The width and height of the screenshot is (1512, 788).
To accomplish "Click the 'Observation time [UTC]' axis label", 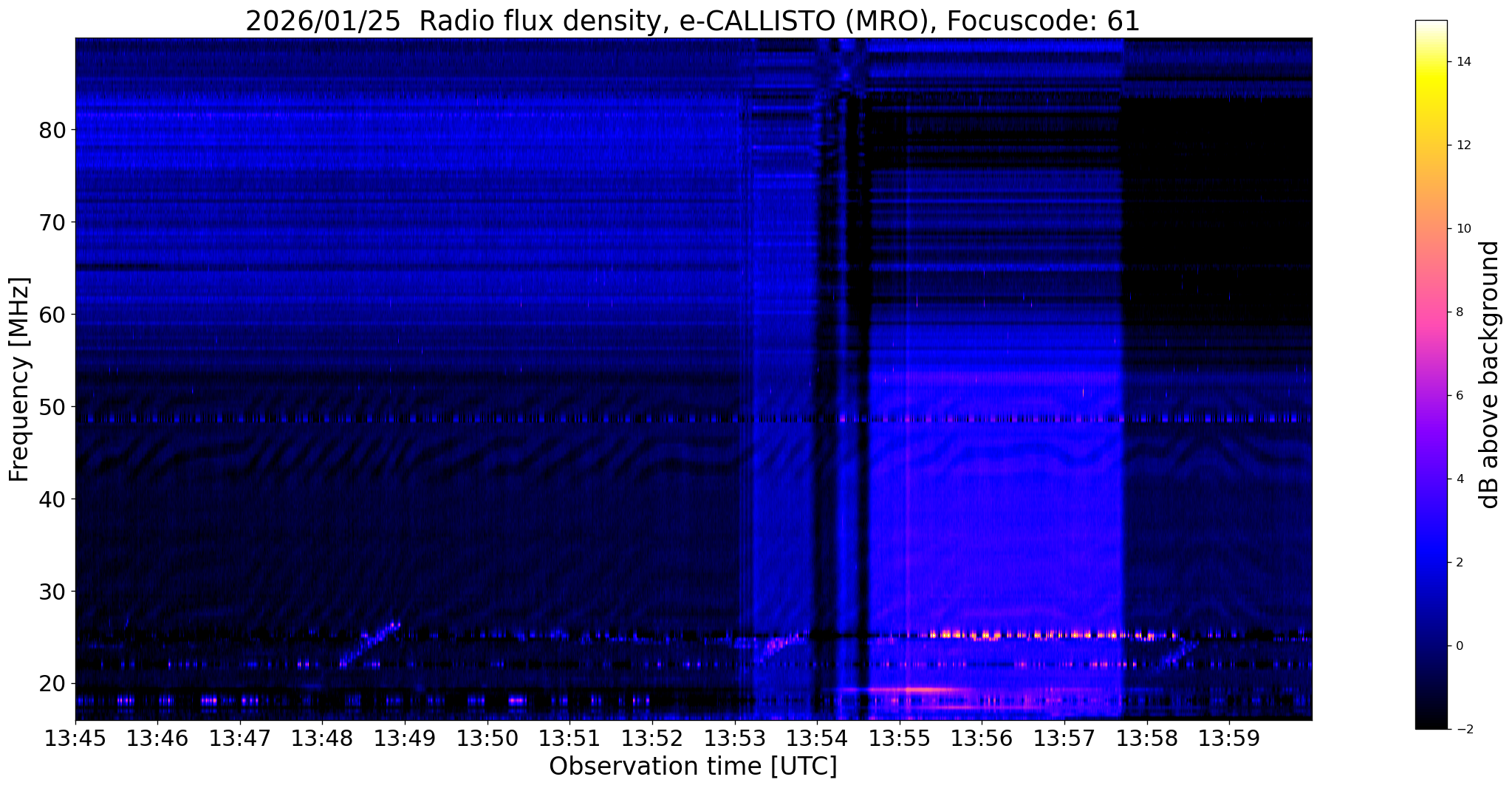I will click(x=693, y=766).
